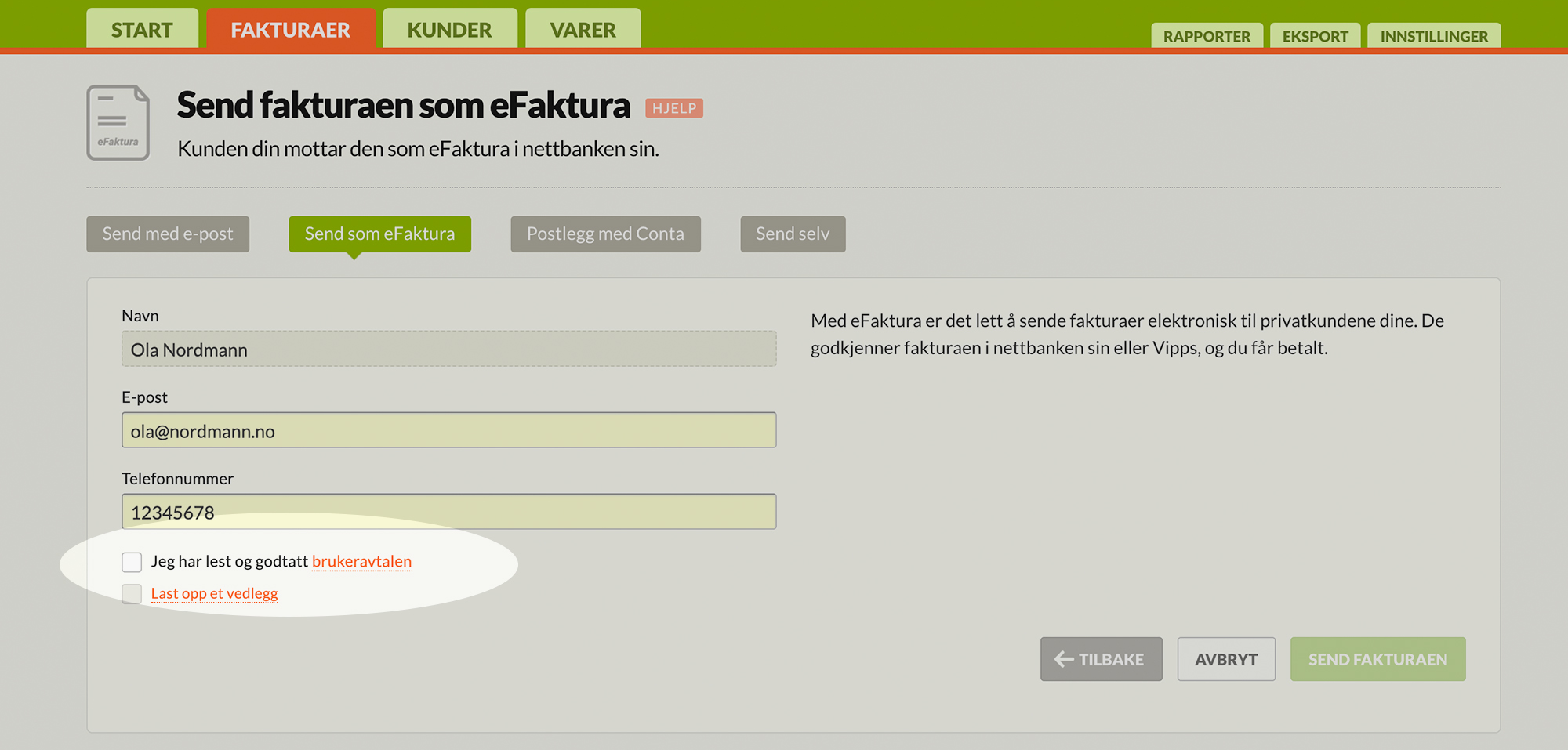Click SEND FAKTURAEN button
Image resolution: width=1568 pixels, height=750 pixels.
[1378, 659]
